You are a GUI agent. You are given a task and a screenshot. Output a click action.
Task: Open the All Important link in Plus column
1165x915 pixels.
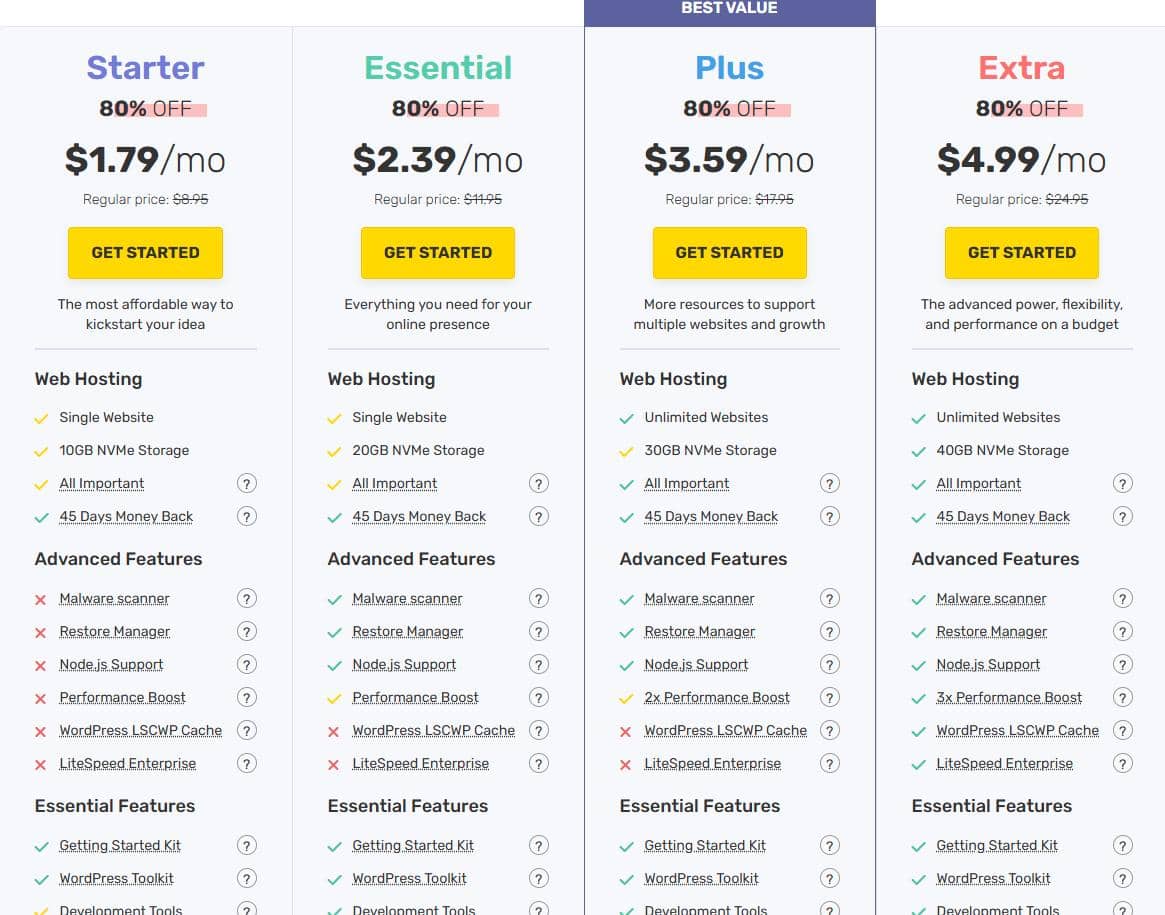pos(686,484)
